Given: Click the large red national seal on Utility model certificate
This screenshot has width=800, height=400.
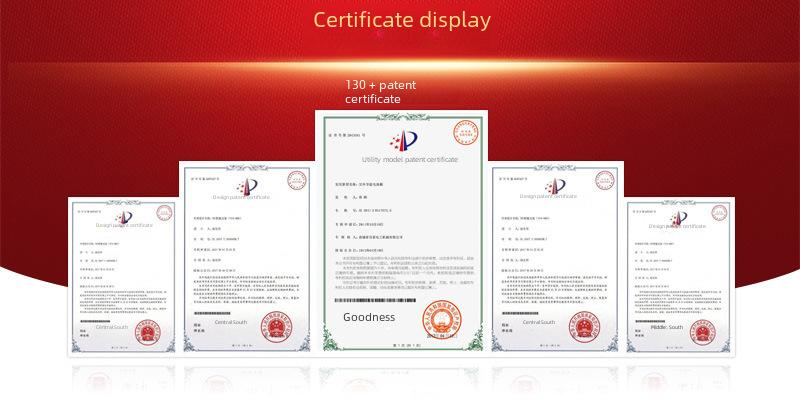Looking at the screenshot, I should point(441,319).
